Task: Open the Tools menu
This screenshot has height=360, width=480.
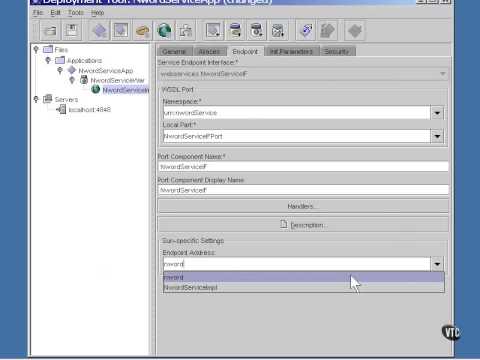Action: pyautogui.click(x=76, y=13)
